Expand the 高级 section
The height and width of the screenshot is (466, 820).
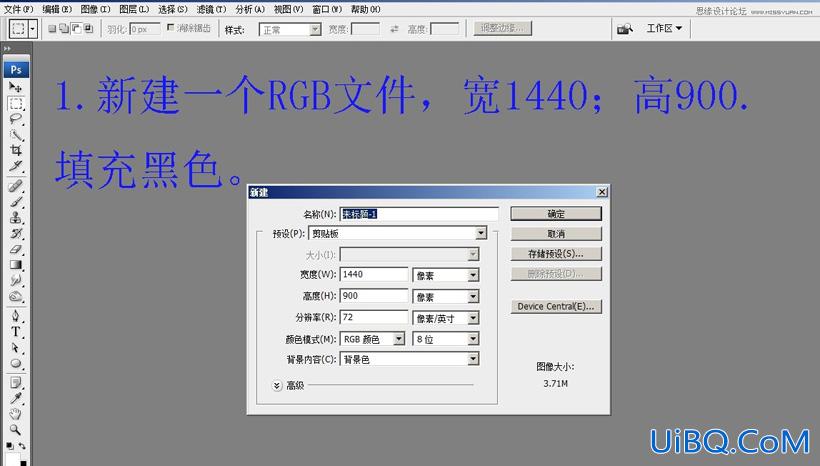[x=277, y=386]
